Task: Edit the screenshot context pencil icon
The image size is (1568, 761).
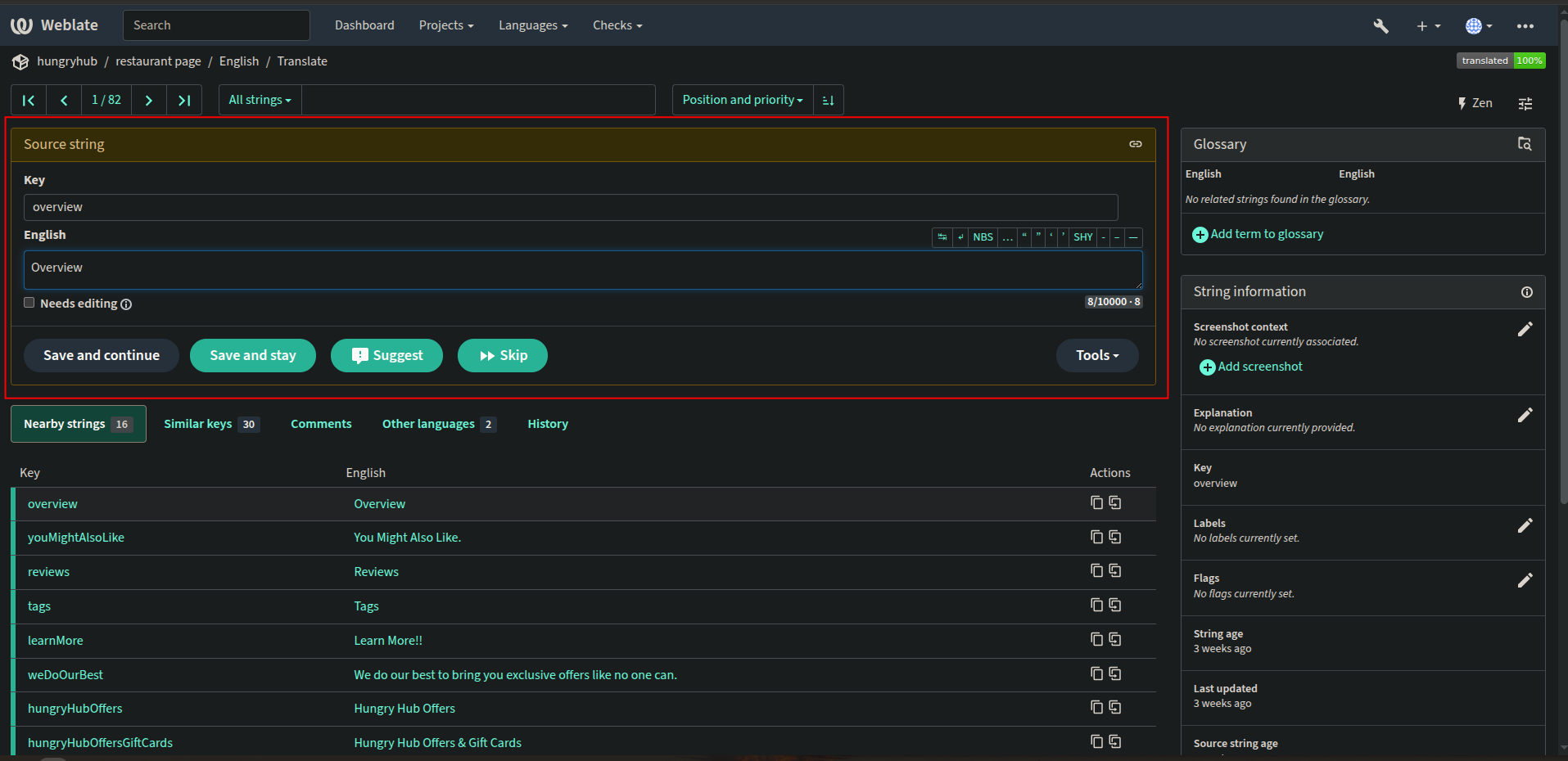Action: pyautogui.click(x=1524, y=330)
